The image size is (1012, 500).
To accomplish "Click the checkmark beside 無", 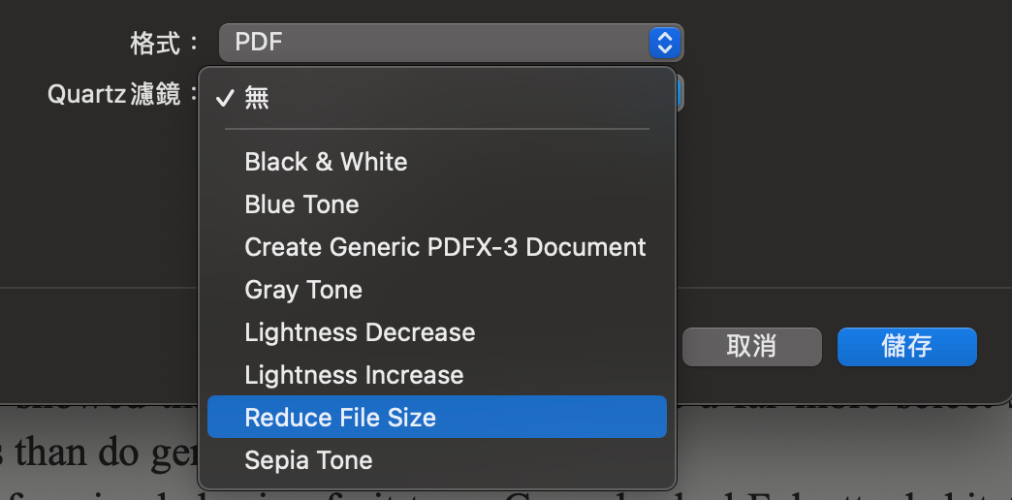I will click(x=225, y=98).
